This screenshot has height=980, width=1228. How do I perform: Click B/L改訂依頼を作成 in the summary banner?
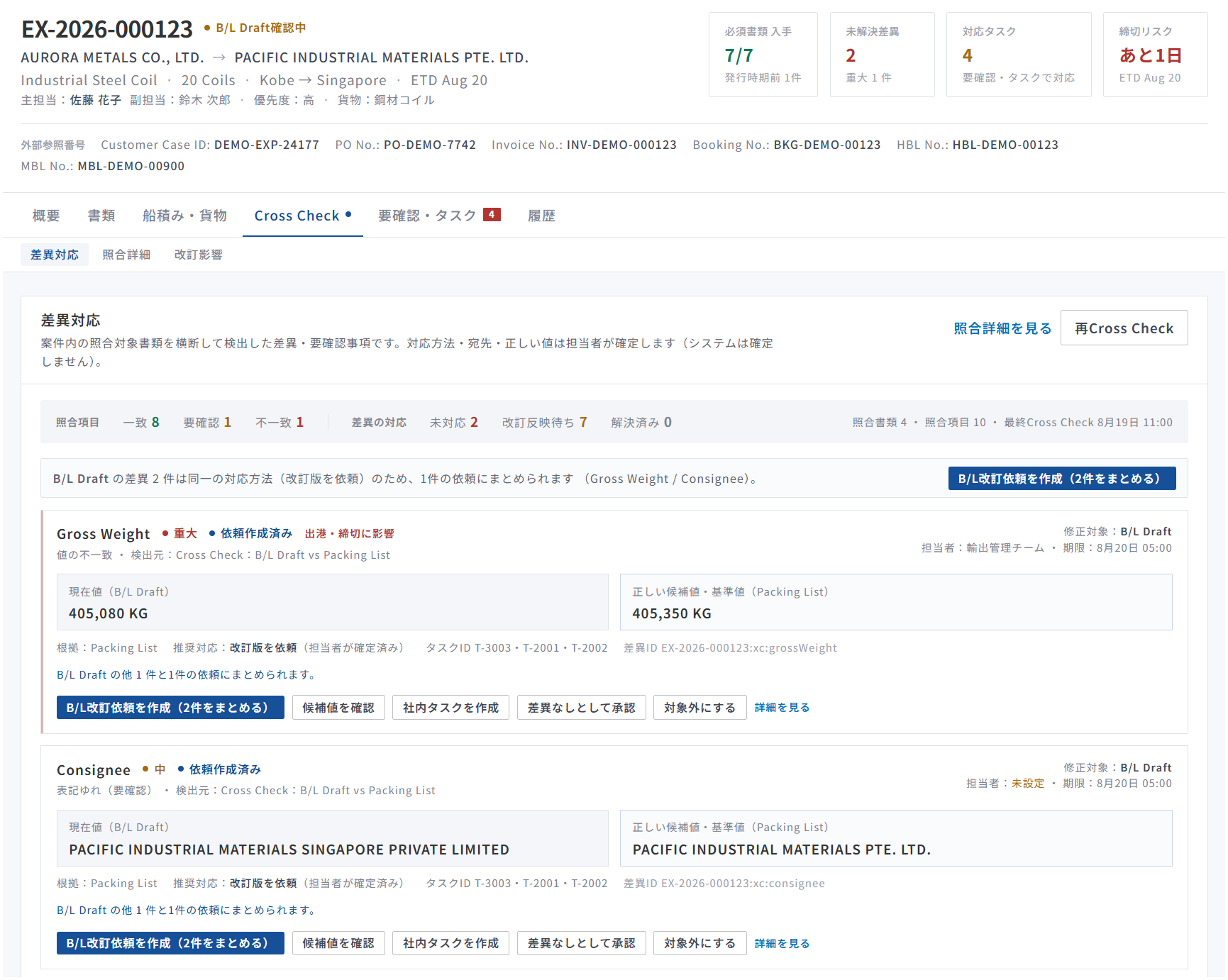pos(1061,479)
